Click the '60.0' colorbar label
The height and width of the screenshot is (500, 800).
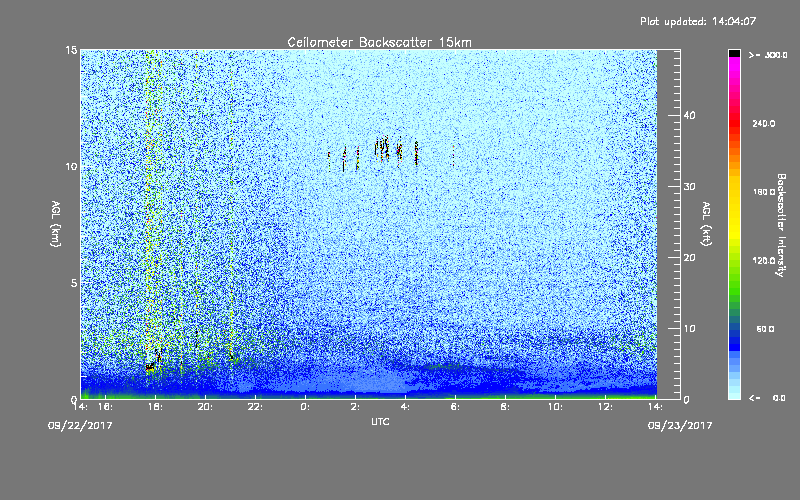765,330
